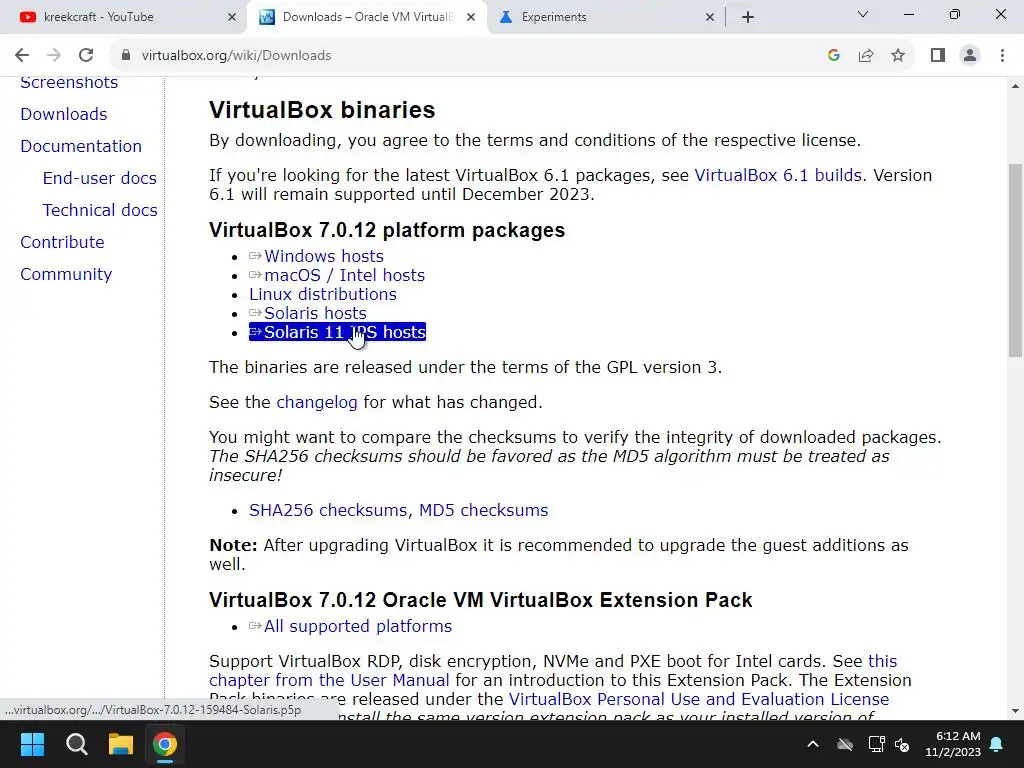
Task: Open SHA256 checksums link
Action: pos(329,510)
